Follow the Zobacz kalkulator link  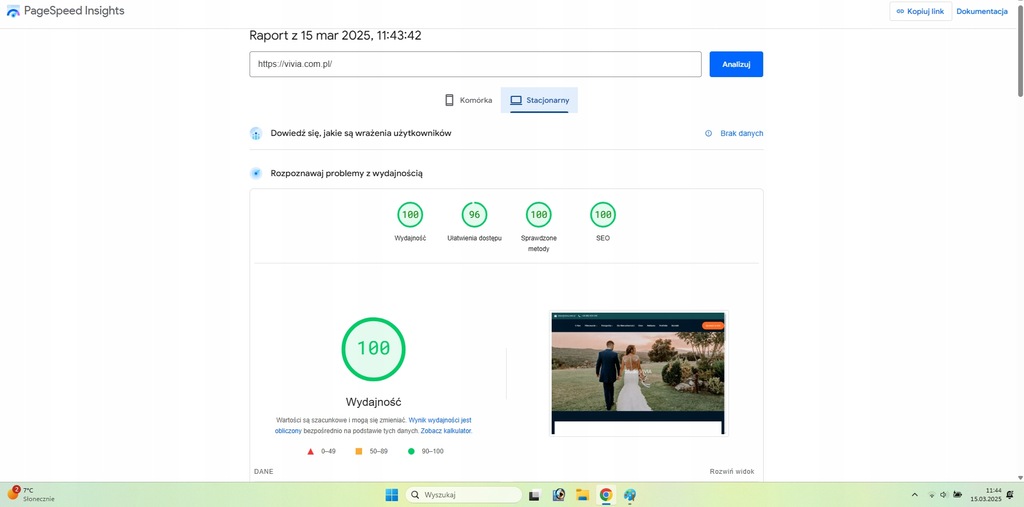click(446, 431)
